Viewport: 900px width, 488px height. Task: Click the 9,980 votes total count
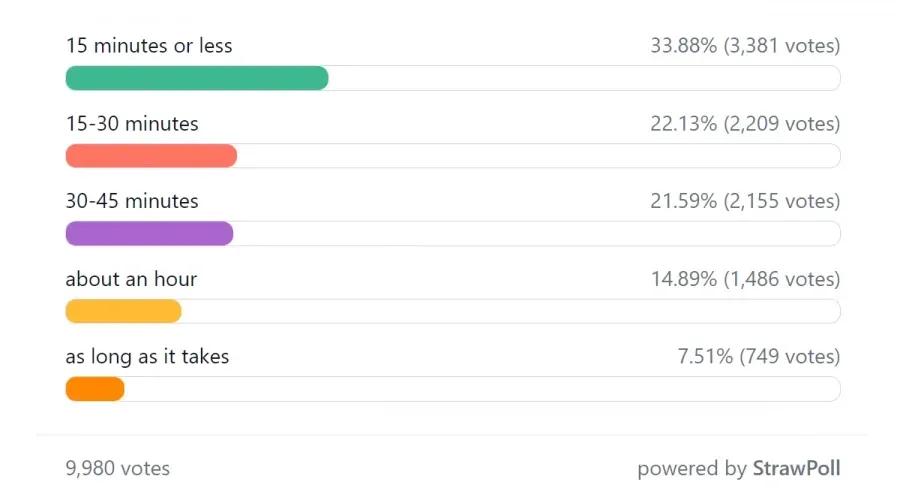118,468
